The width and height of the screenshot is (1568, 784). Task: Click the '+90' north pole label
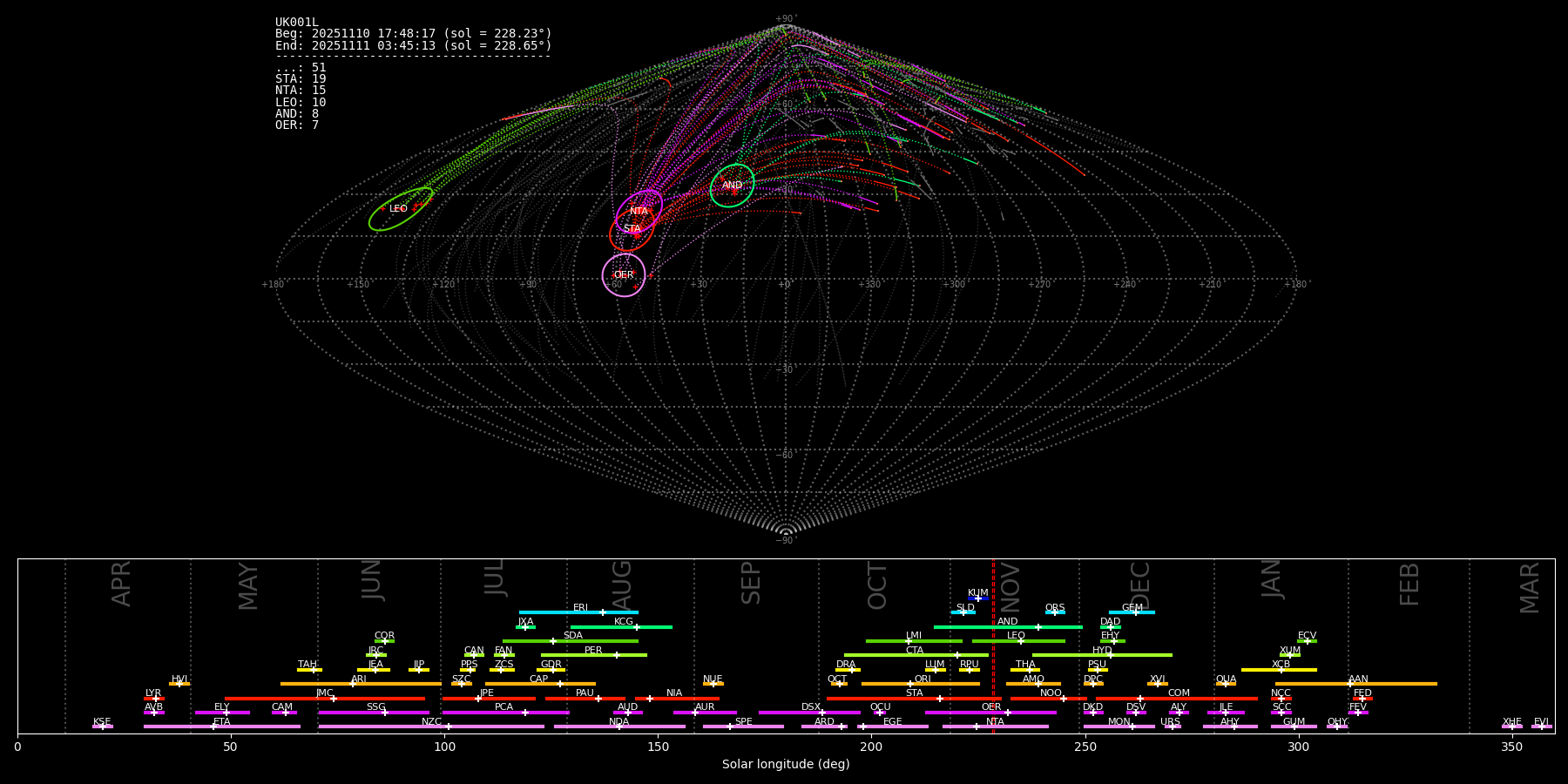click(x=785, y=18)
